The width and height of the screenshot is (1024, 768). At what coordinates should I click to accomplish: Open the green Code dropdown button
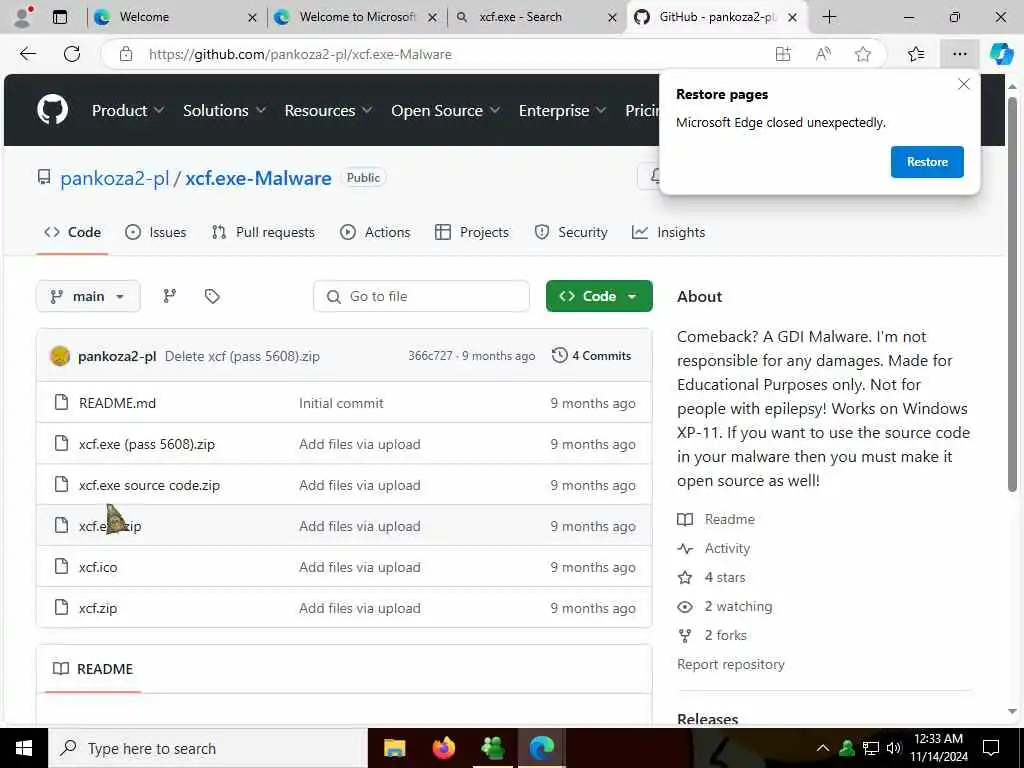(599, 296)
